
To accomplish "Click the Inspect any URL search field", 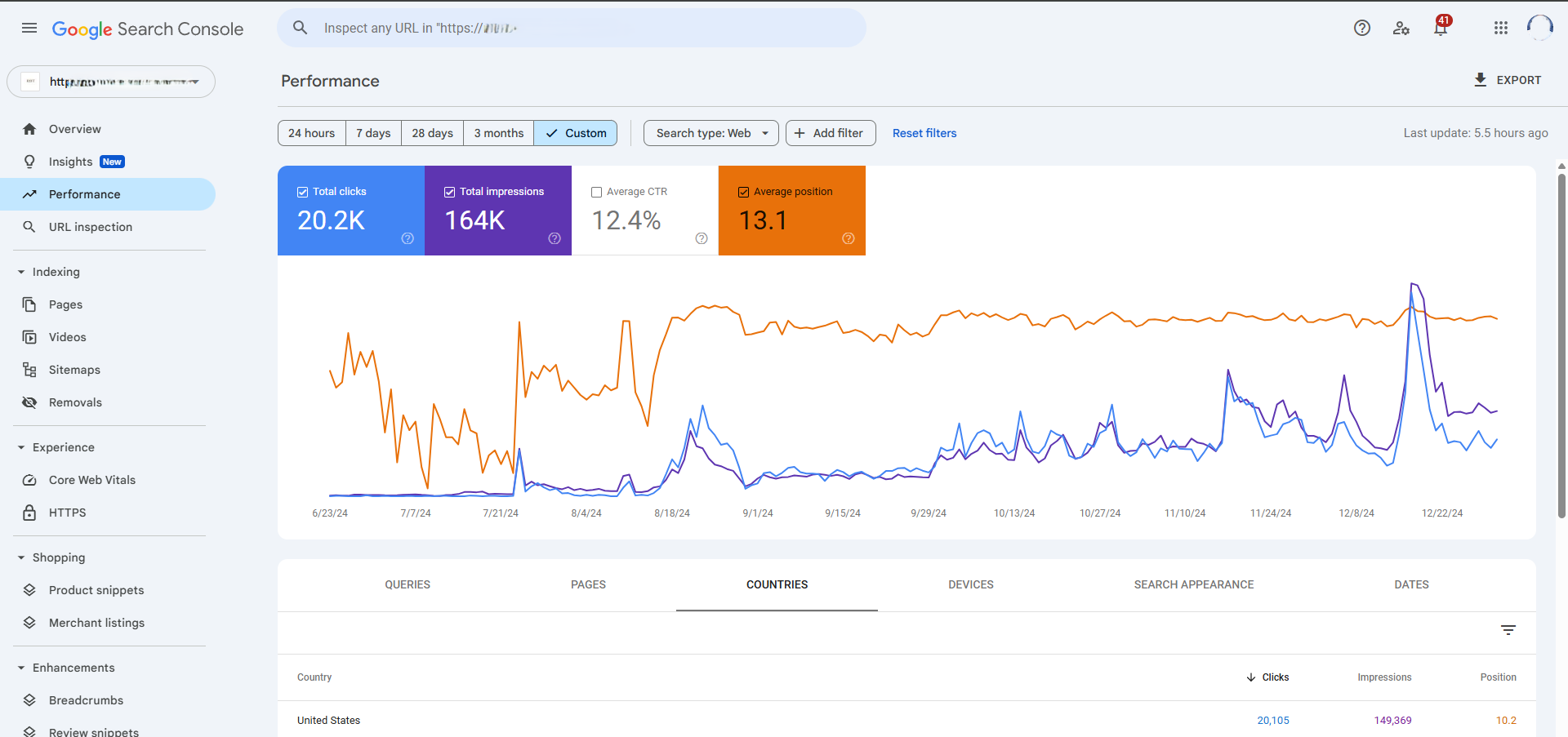I will click(x=572, y=28).
